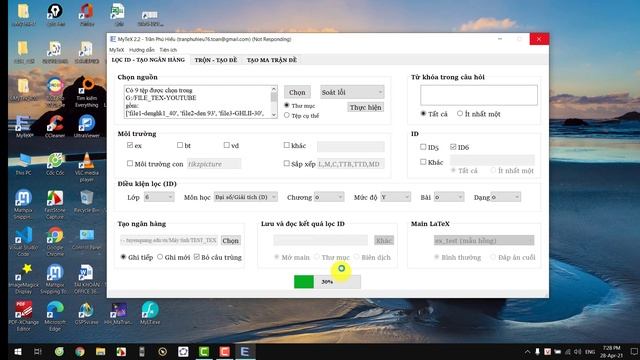Viewport: 640px width, 360px height.
Task: Switch to 'TRỘN - TẠO ĐỀ' tab
Action: pyautogui.click(x=216, y=60)
